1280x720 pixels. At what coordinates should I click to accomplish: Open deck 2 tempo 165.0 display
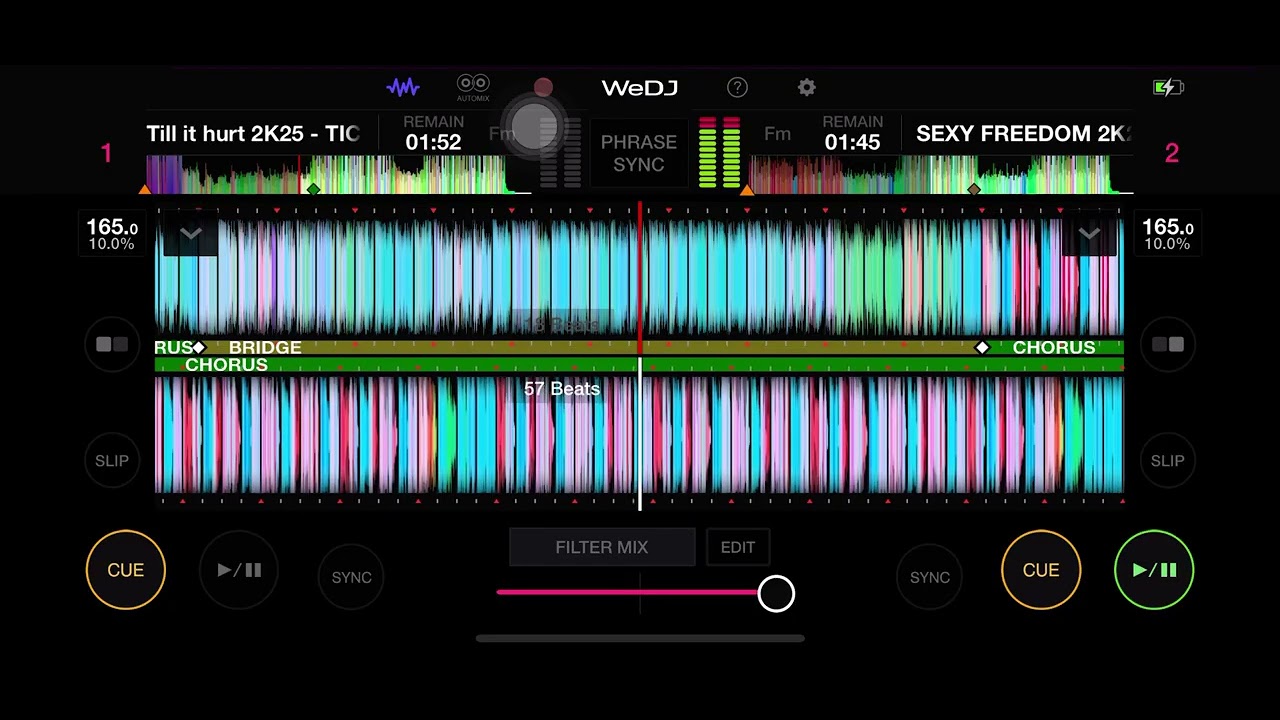pos(1168,235)
